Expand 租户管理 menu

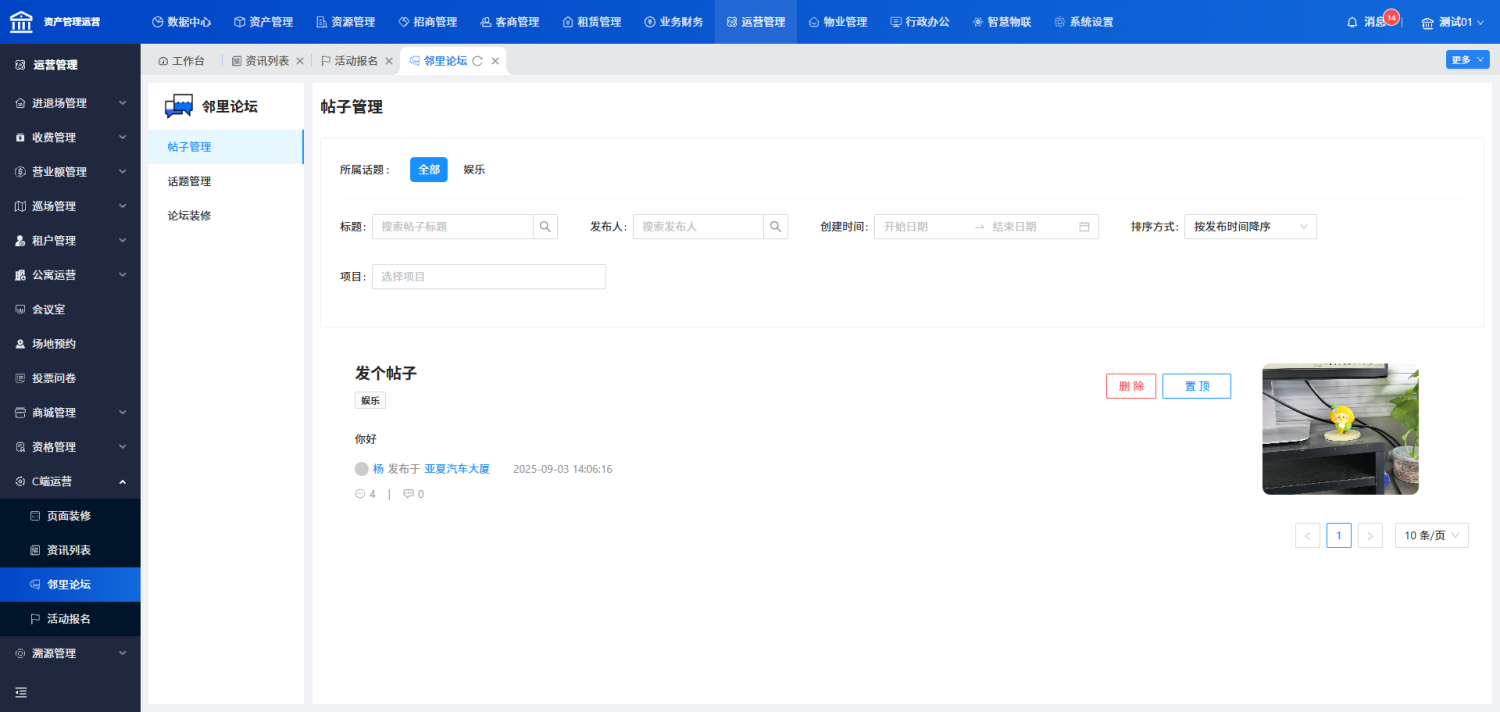click(70, 241)
